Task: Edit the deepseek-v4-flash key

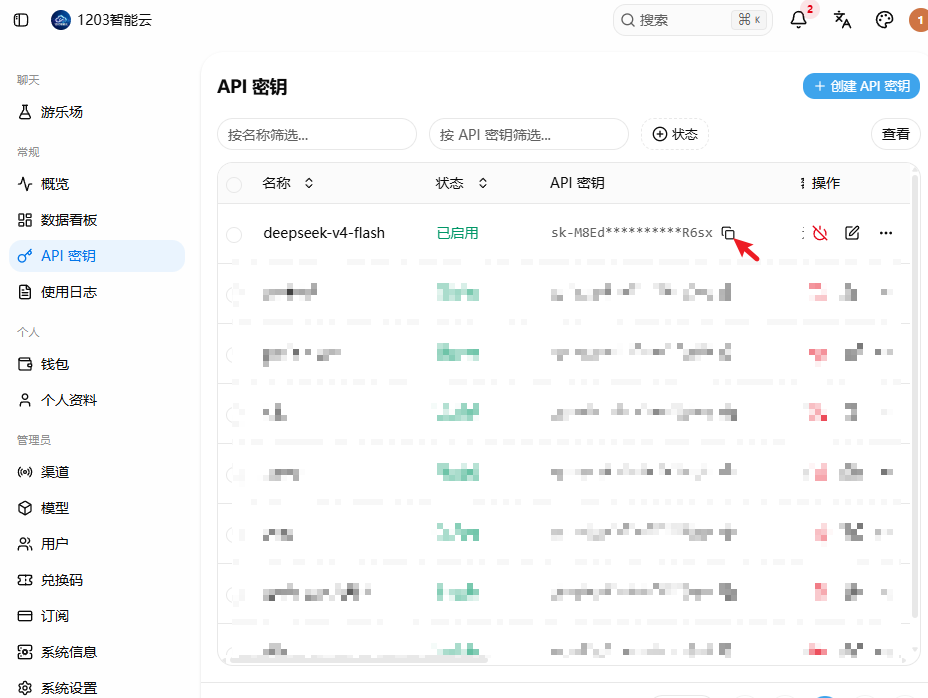Action: pos(852,233)
